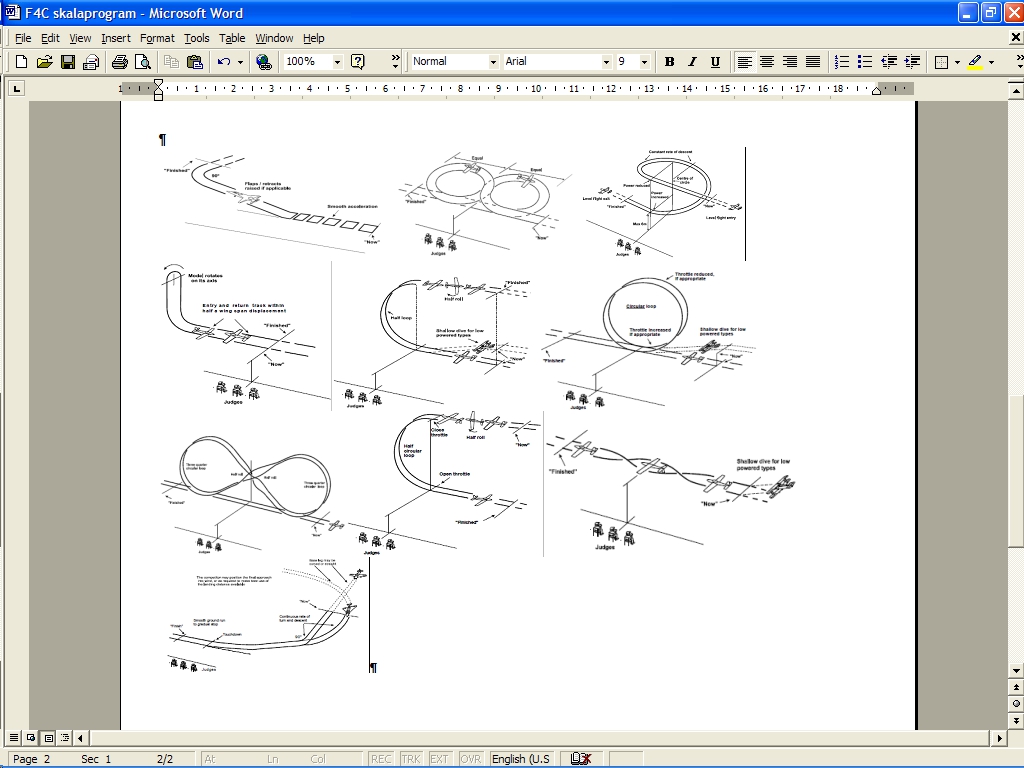Open a file with the folder icon

(x=44, y=62)
